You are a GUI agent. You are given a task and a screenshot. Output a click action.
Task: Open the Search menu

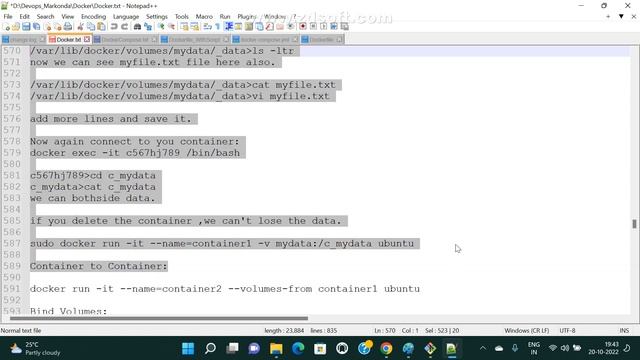coord(45,16)
